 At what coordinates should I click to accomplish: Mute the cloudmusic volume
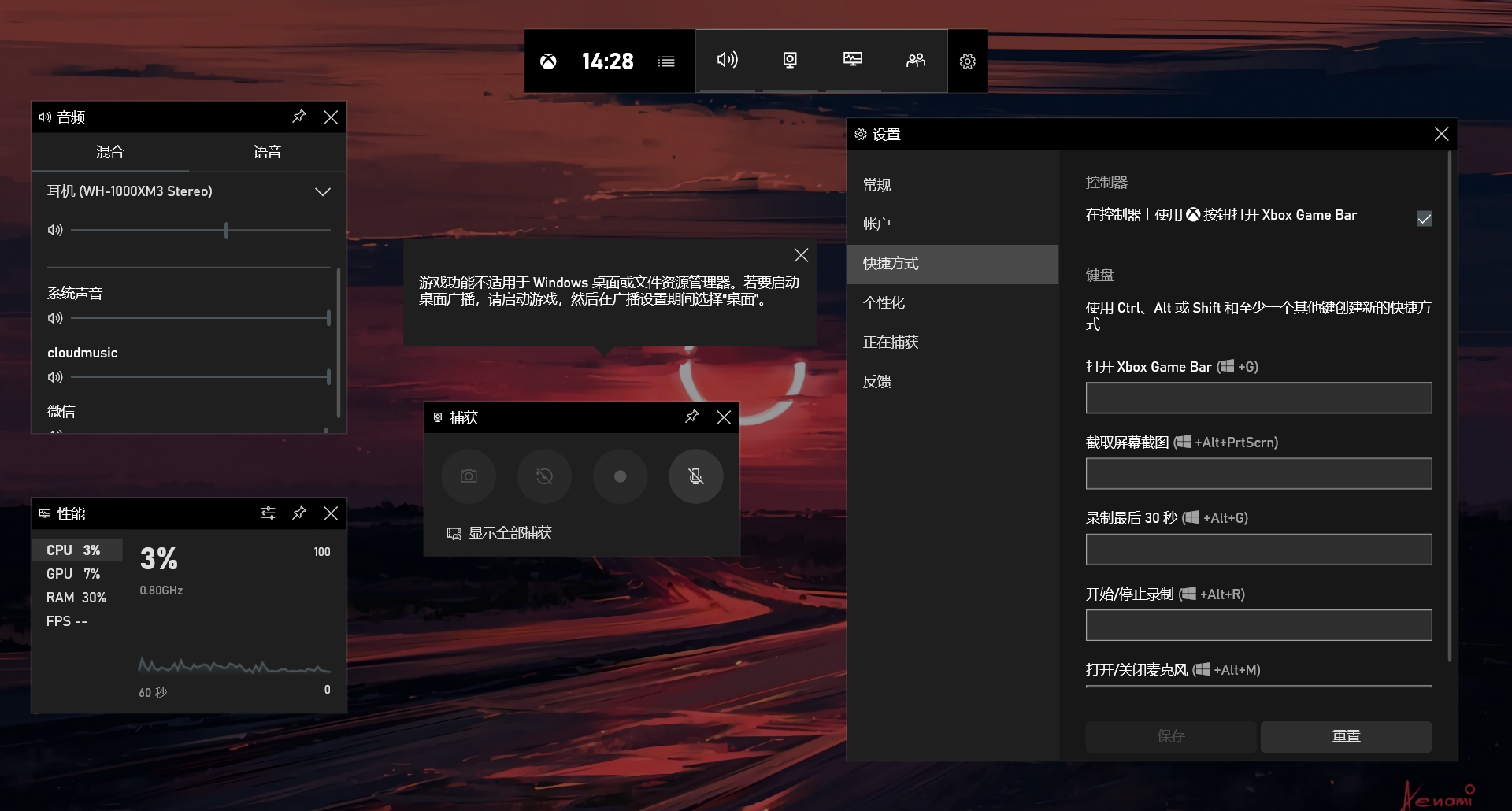[x=55, y=377]
